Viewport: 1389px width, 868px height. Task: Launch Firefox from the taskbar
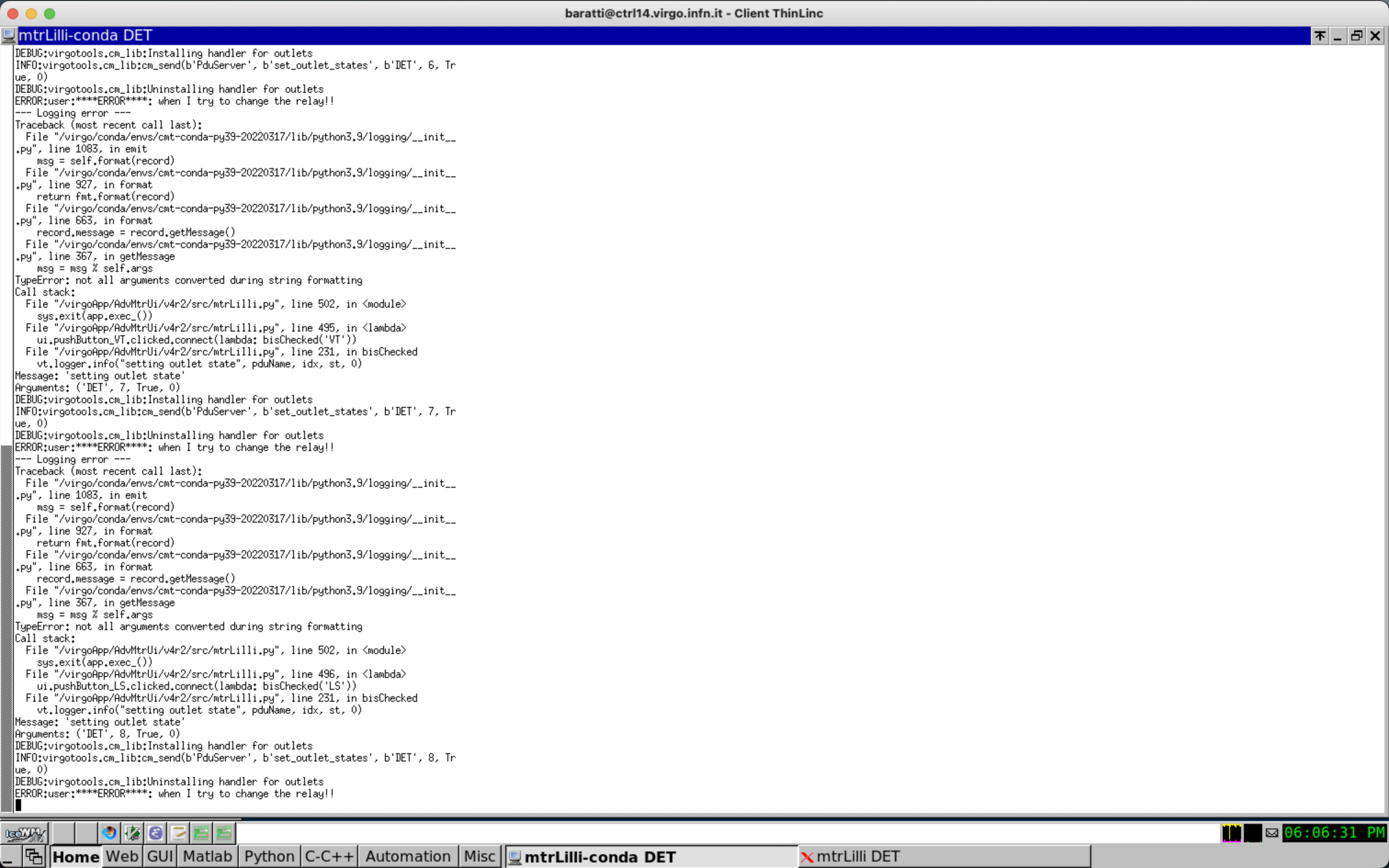[x=108, y=833]
